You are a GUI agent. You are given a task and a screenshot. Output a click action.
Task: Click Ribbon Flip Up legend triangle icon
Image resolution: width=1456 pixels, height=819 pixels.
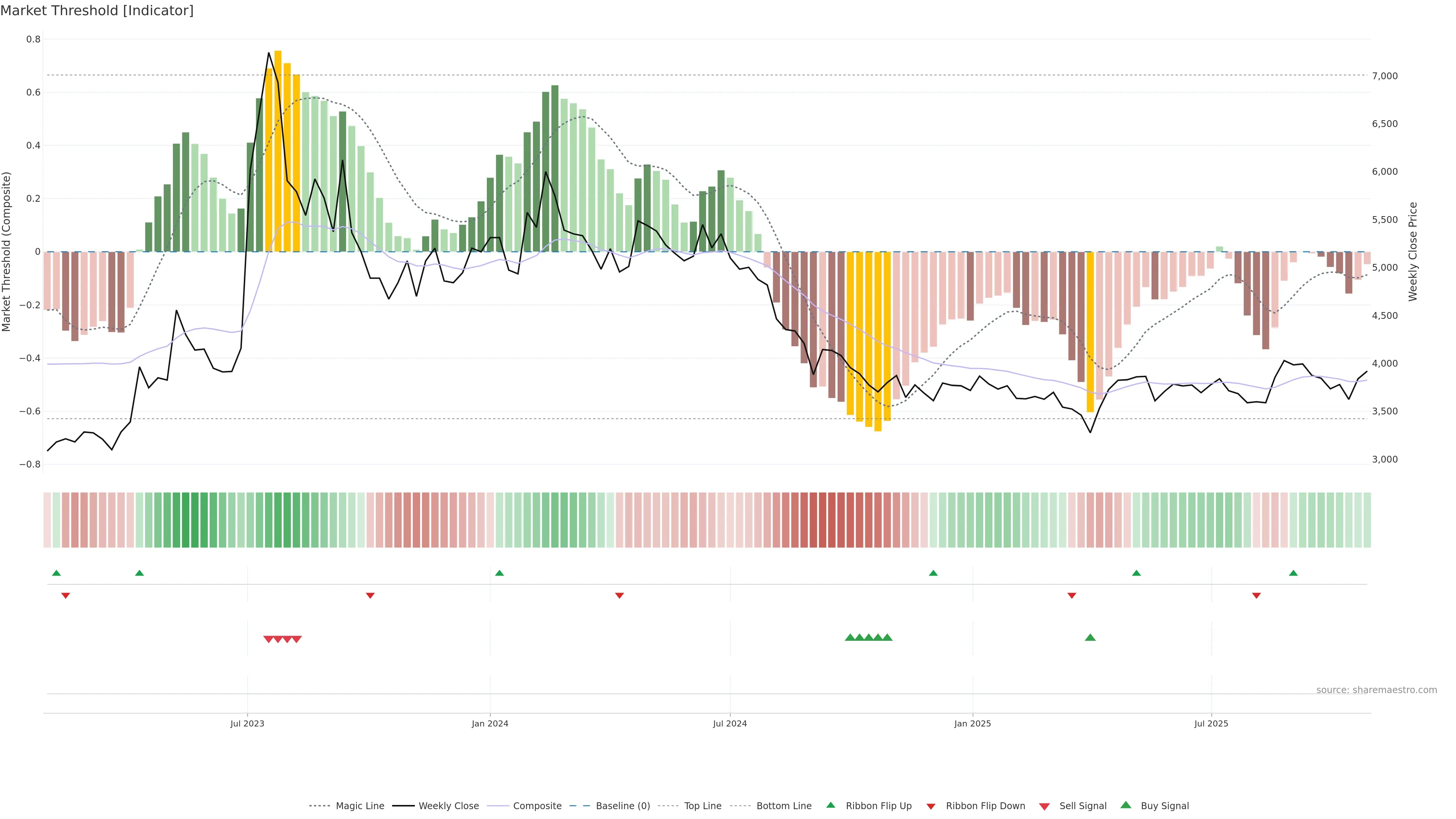click(x=830, y=805)
